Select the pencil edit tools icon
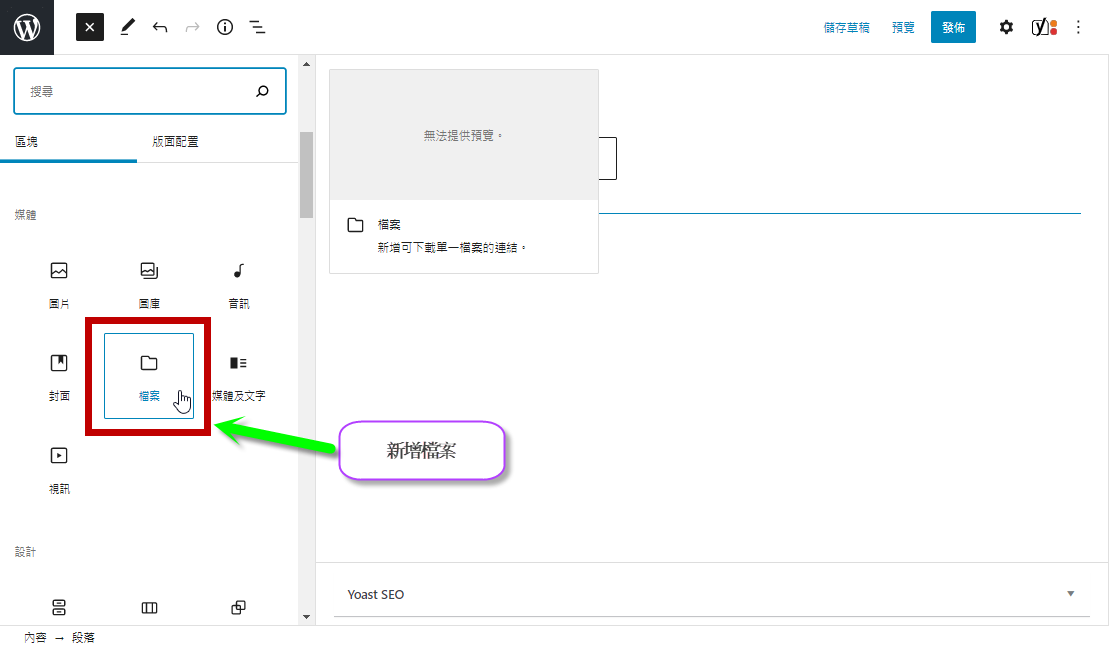 coord(127,27)
